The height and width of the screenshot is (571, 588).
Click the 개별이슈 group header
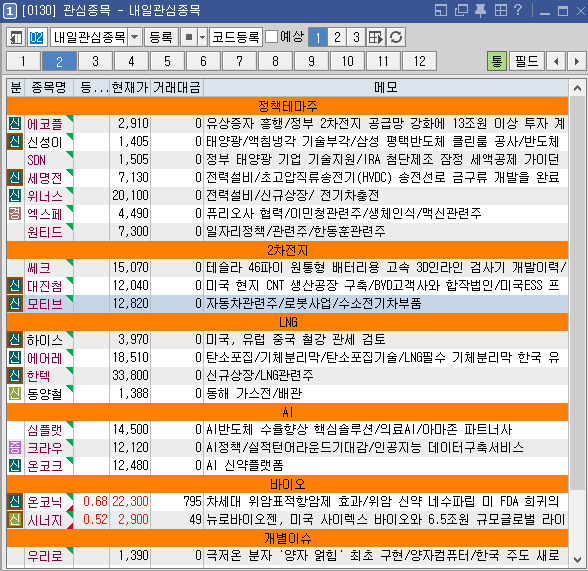pyautogui.click(x=288, y=538)
